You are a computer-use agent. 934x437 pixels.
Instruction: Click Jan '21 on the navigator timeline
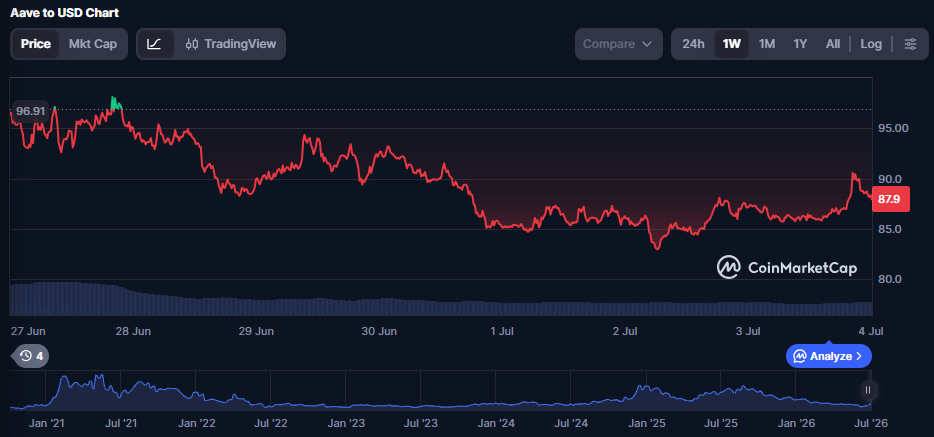pyautogui.click(x=47, y=424)
